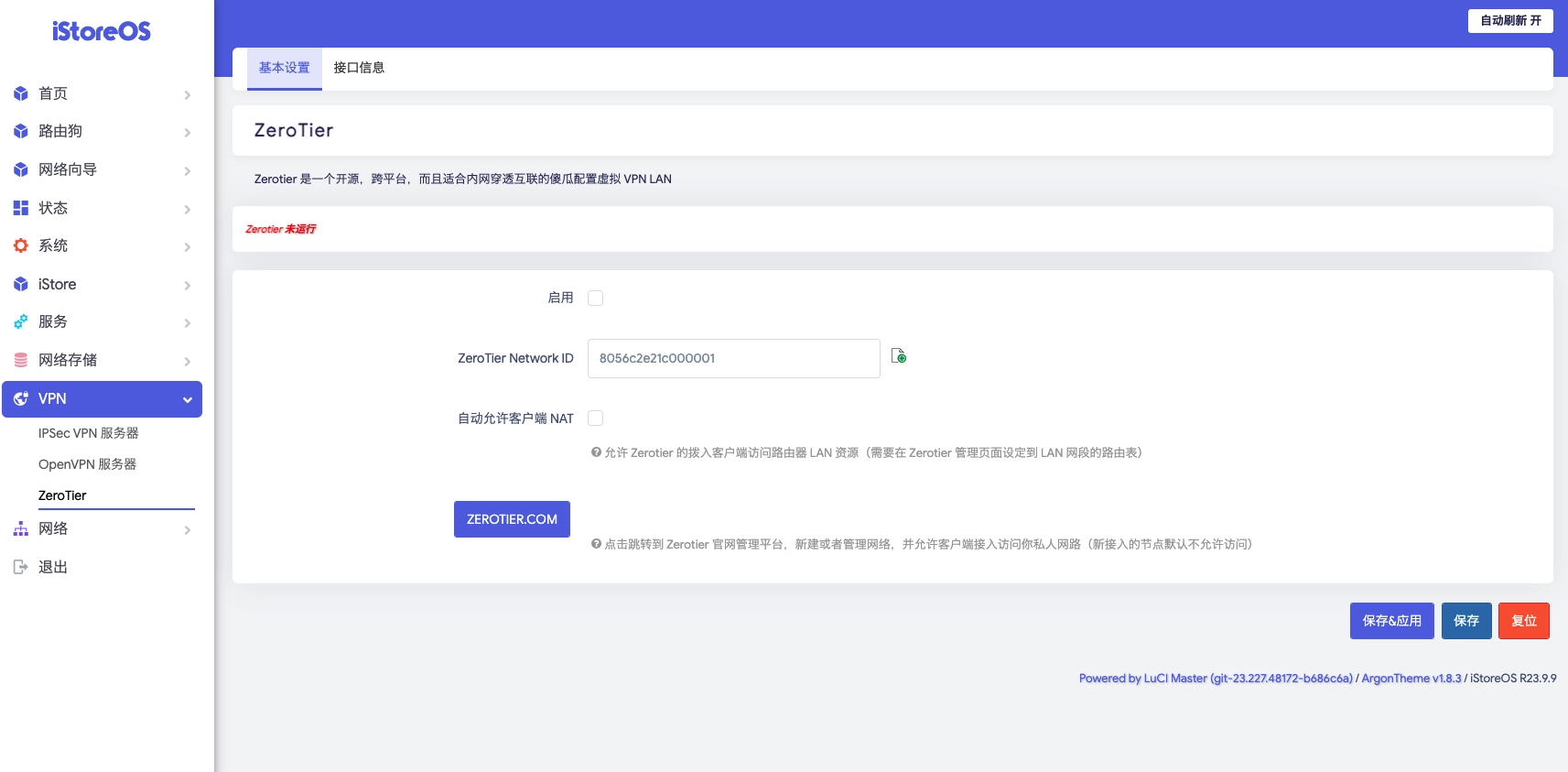Screen dimensions: 1568x772
Task: Click the iStoreOS logo
Action: pos(102,31)
